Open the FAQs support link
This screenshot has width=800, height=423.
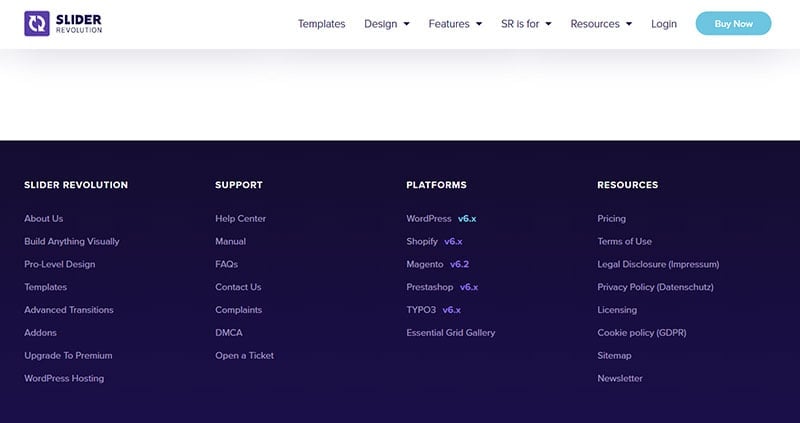pyautogui.click(x=226, y=265)
